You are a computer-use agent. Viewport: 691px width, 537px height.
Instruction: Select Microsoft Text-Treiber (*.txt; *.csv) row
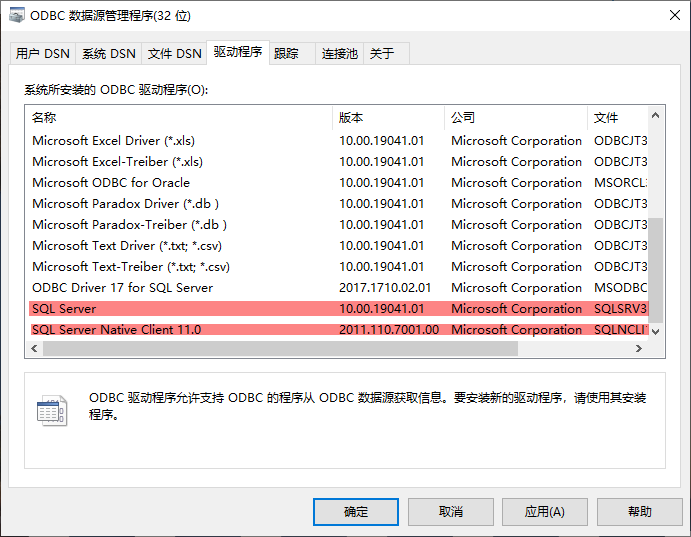(338, 267)
